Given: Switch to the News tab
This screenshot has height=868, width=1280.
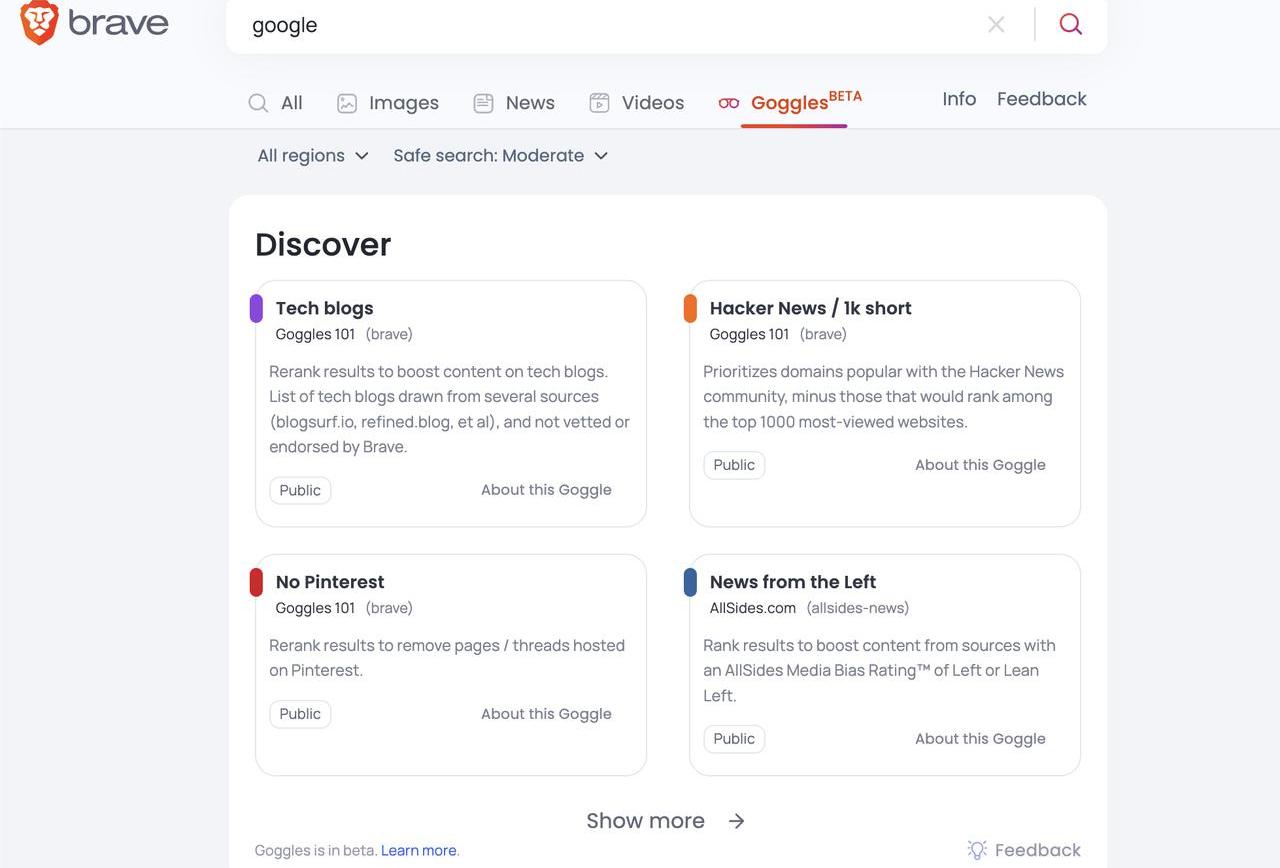Looking at the screenshot, I should (514, 103).
